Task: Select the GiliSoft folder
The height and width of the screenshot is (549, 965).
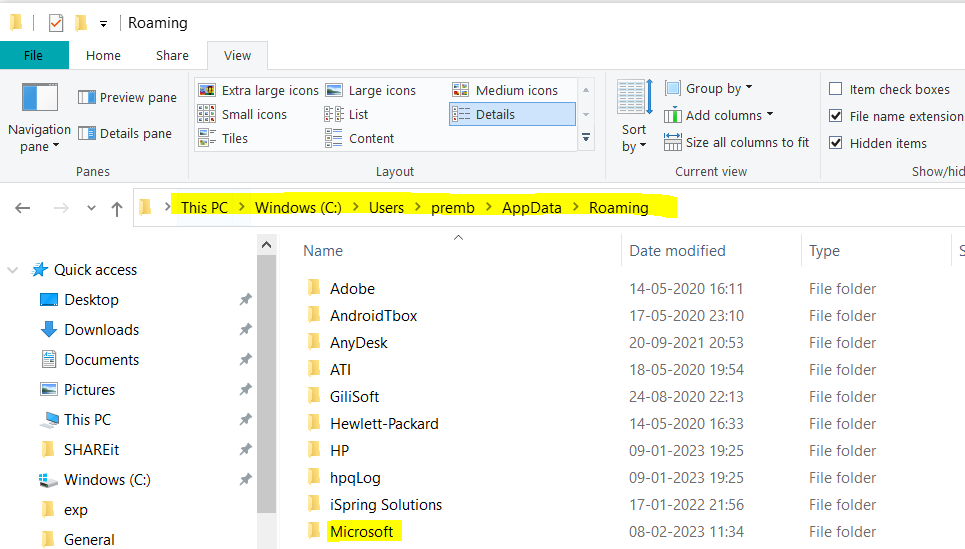Action: click(x=354, y=397)
